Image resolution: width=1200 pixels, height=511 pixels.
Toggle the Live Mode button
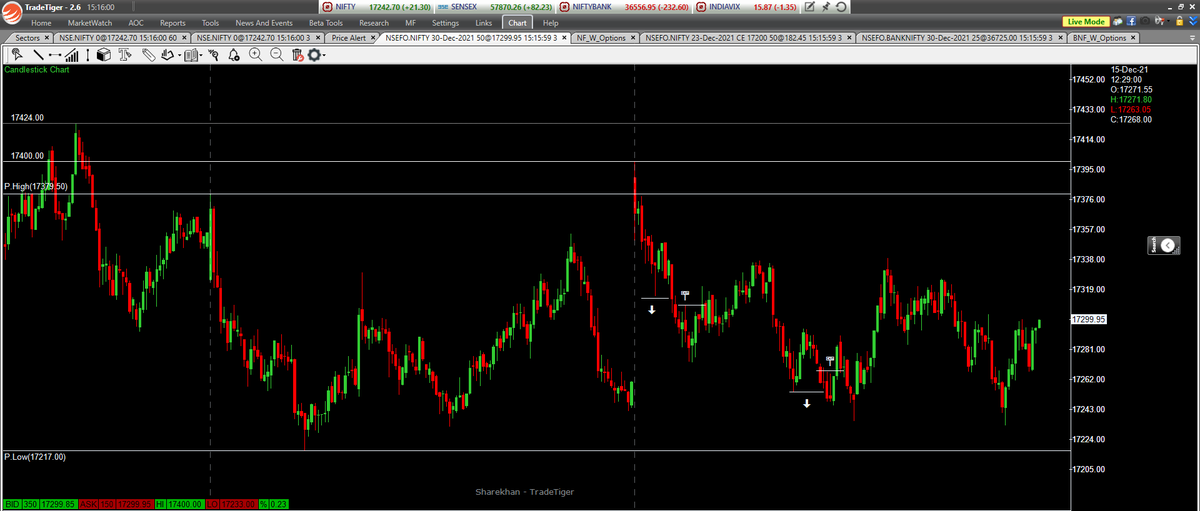(x=1085, y=21)
